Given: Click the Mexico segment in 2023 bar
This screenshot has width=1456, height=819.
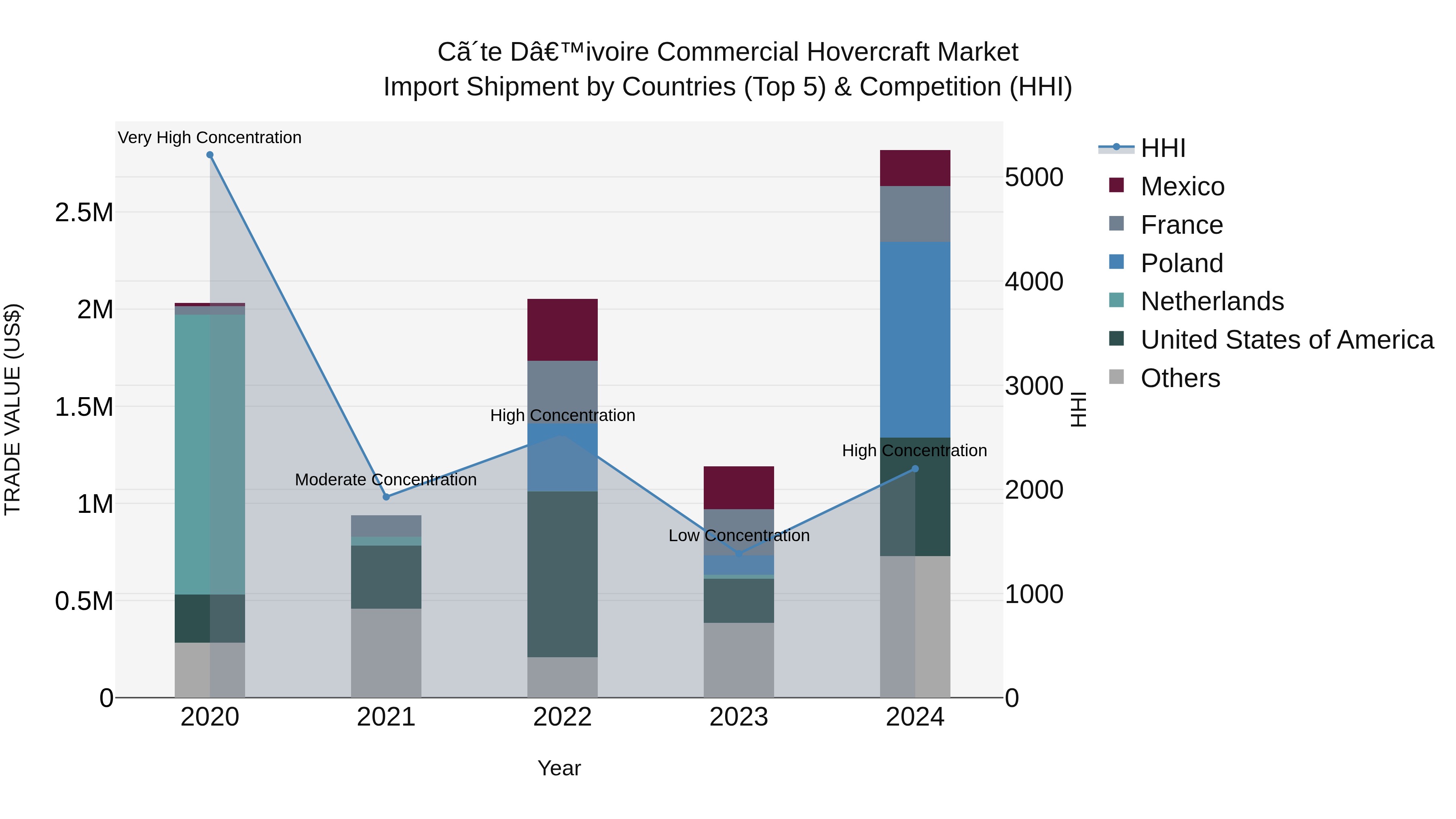Looking at the screenshot, I should (x=739, y=488).
